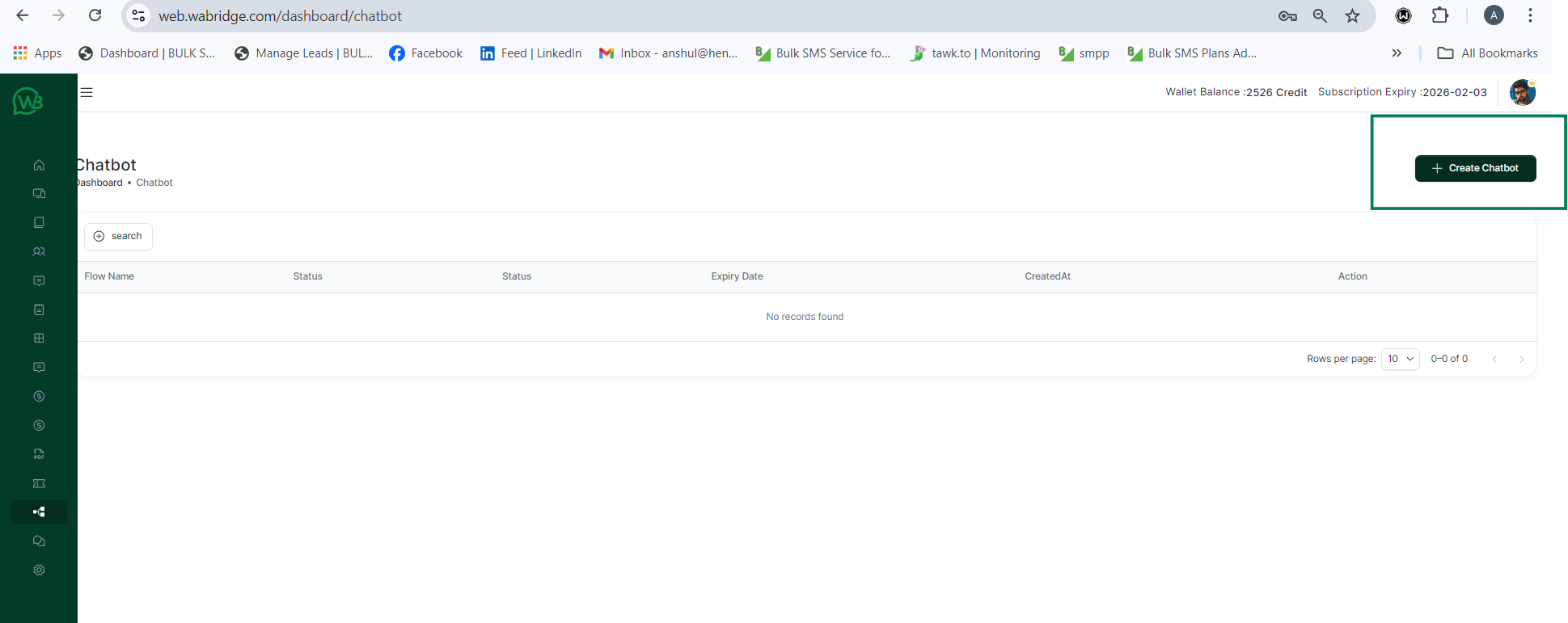Image resolution: width=1568 pixels, height=623 pixels.
Task: Open the smpp bookmark
Action: point(1084,53)
